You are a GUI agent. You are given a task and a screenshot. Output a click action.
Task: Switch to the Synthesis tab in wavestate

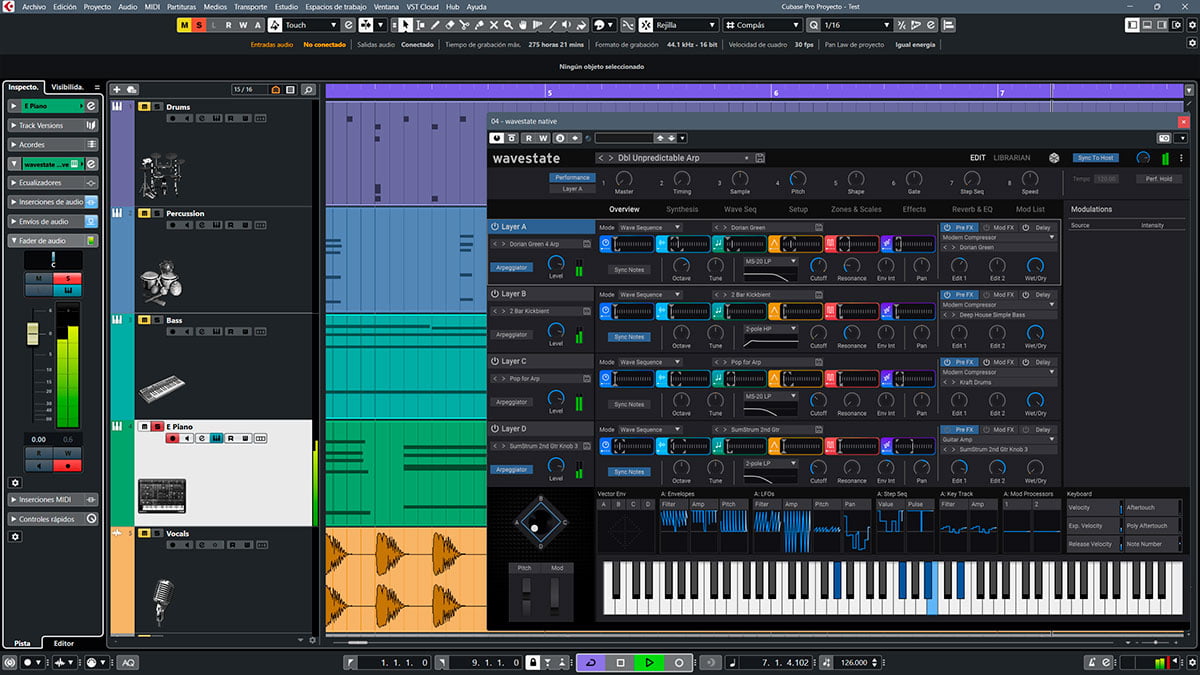click(682, 209)
